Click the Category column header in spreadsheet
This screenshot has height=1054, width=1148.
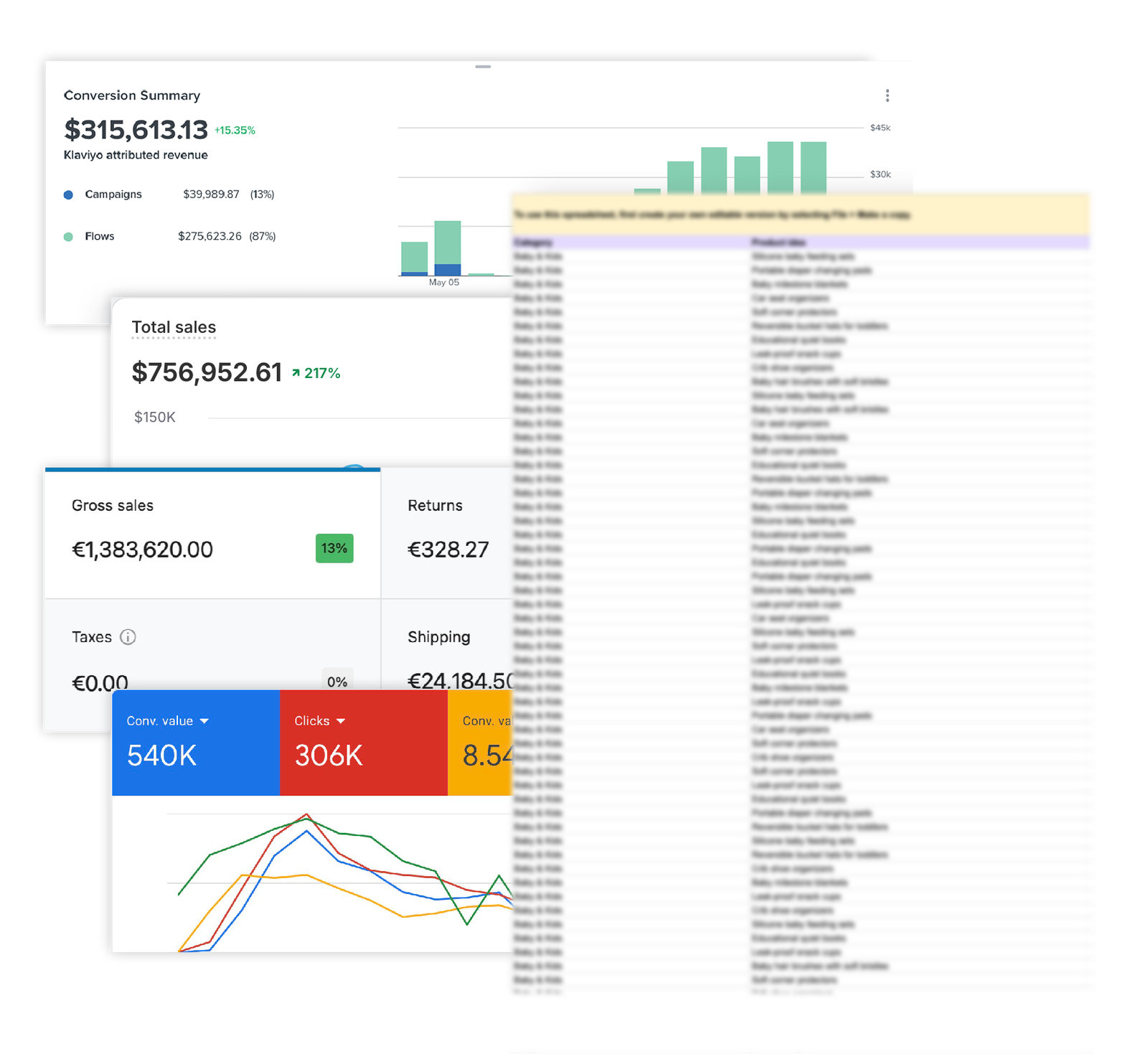point(533,243)
